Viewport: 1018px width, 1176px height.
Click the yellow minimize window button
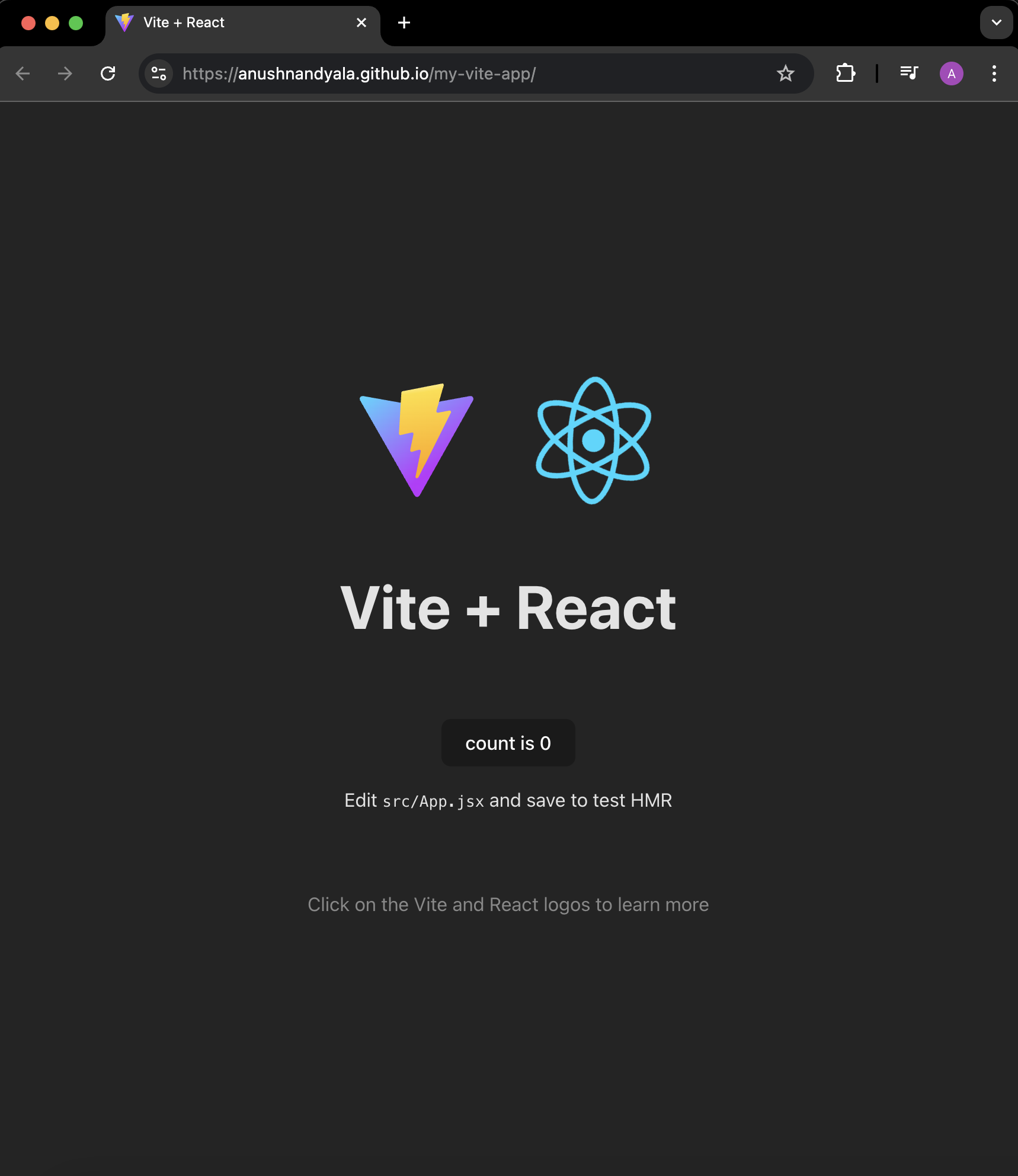[52, 23]
